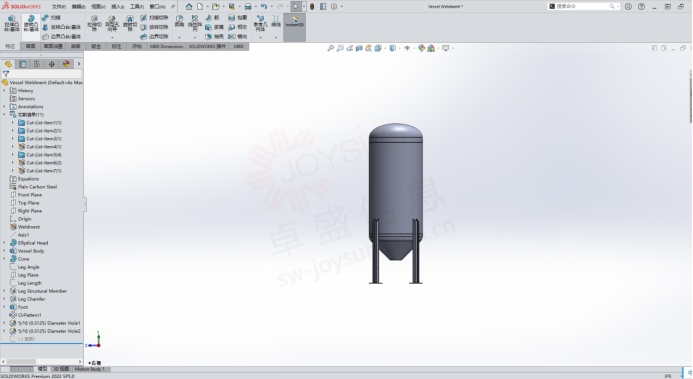Screen dimensions: 693x379
Task: Switch to the Motion Study 1 tab
Action: (89, 369)
